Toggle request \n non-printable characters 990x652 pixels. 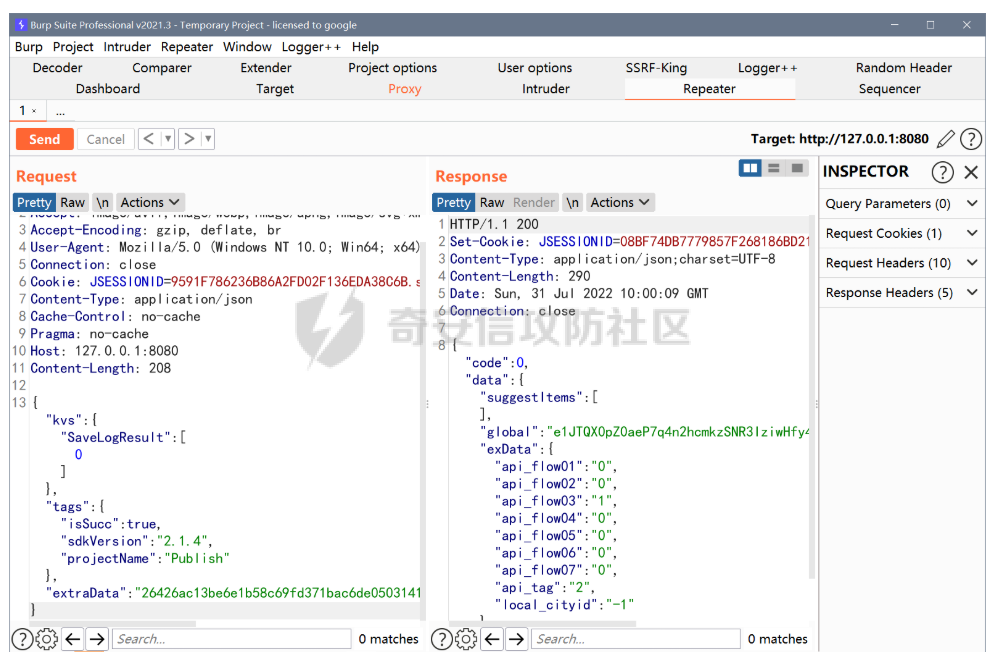coord(102,203)
